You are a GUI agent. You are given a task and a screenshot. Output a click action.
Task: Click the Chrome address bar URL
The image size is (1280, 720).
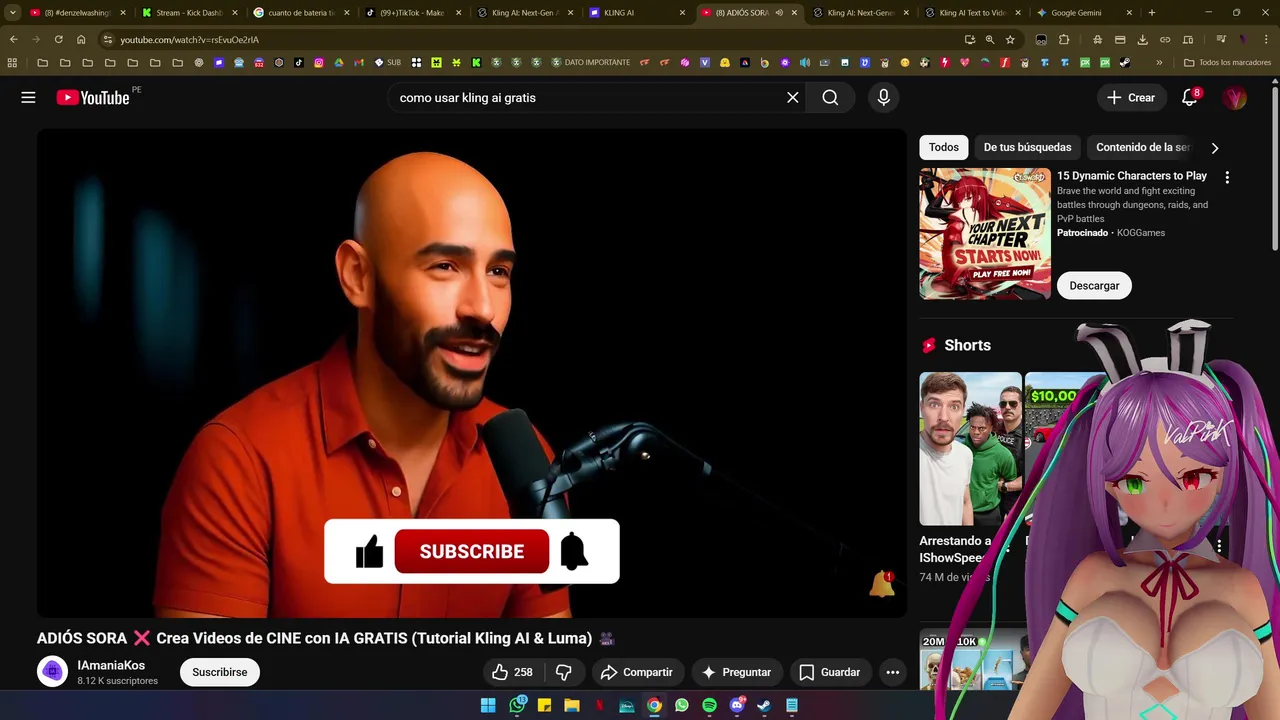point(190,40)
